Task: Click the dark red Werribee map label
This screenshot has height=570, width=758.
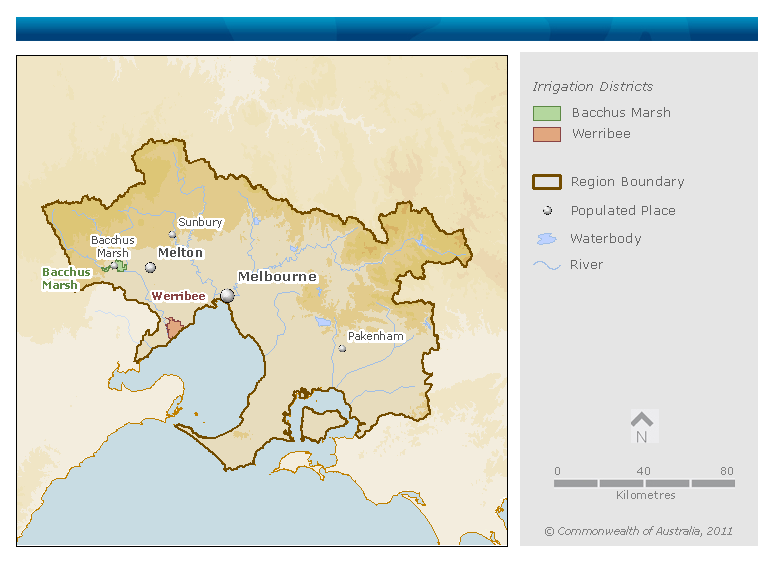Action: pyautogui.click(x=178, y=296)
